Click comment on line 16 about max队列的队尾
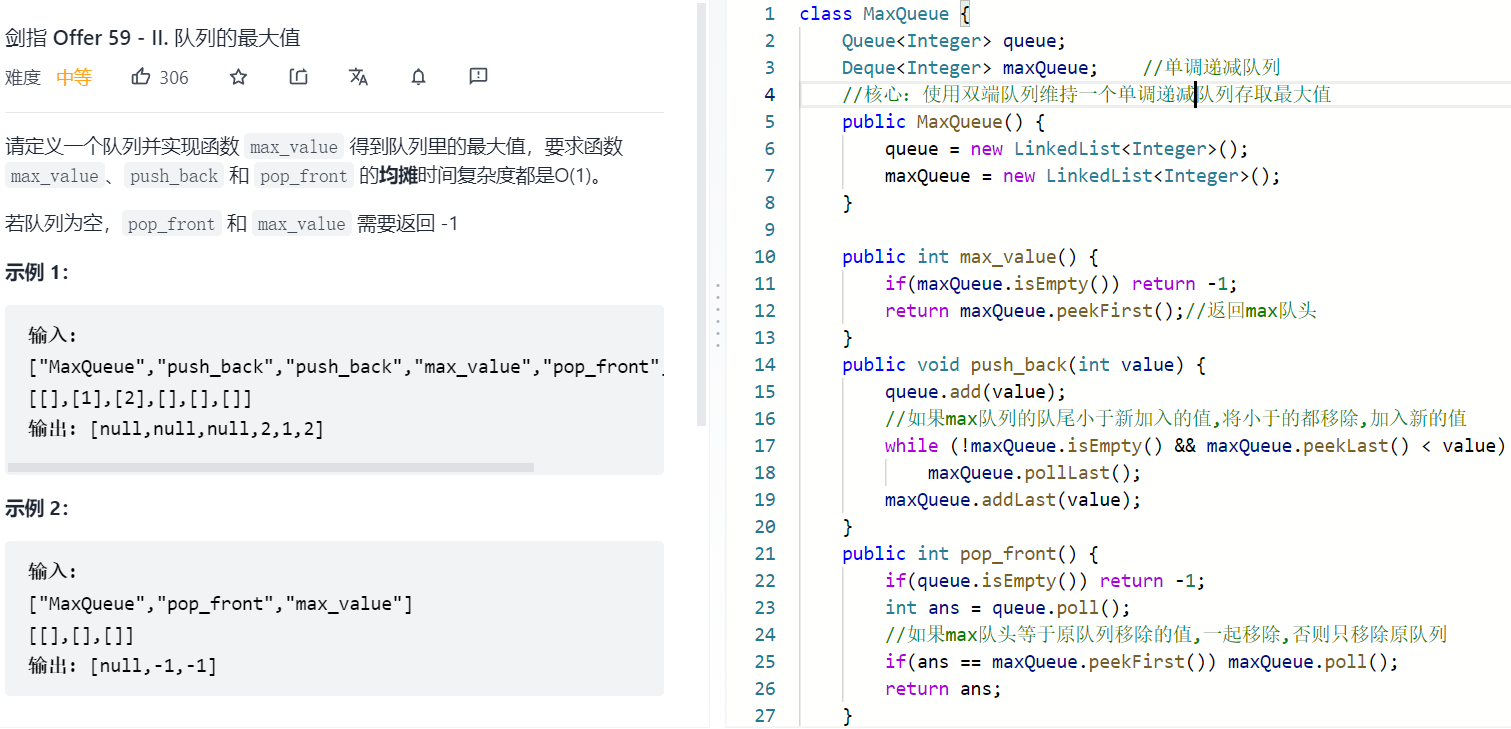The image size is (1511, 729). pyautogui.click(x=1176, y=419)
